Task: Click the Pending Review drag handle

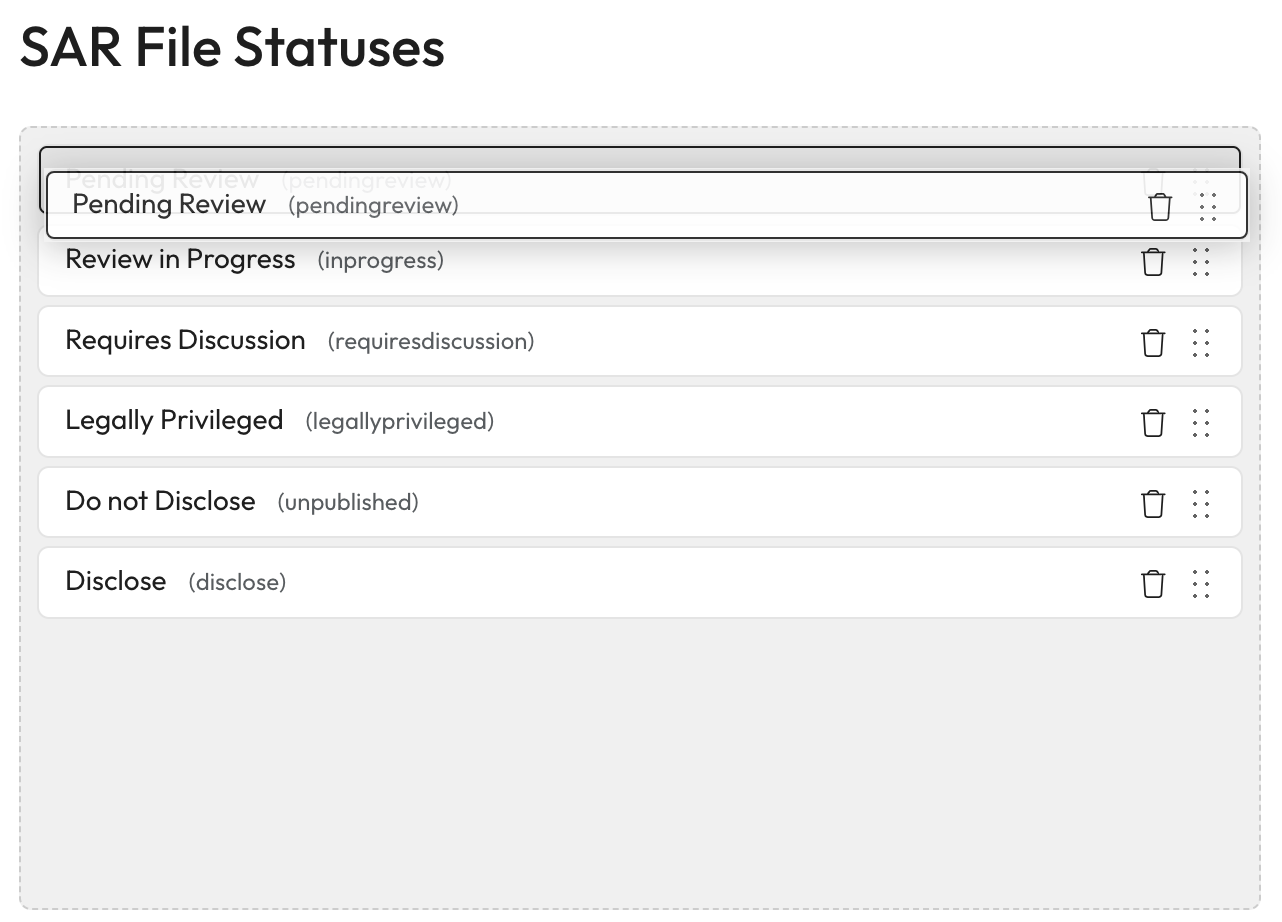Action: [1208, 206]
